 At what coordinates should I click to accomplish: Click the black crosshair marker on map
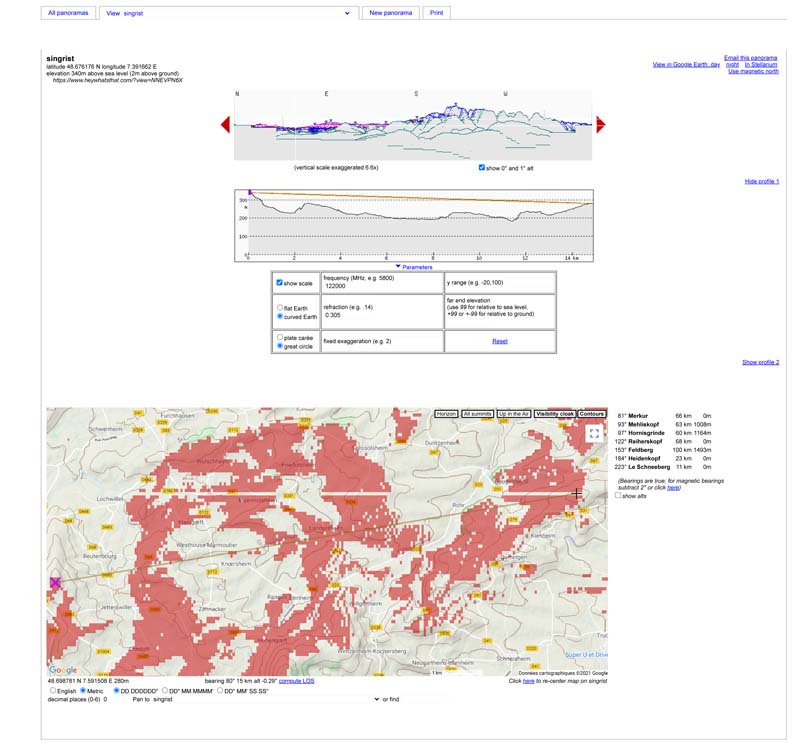pyautogui.click(x=577, y=493)
